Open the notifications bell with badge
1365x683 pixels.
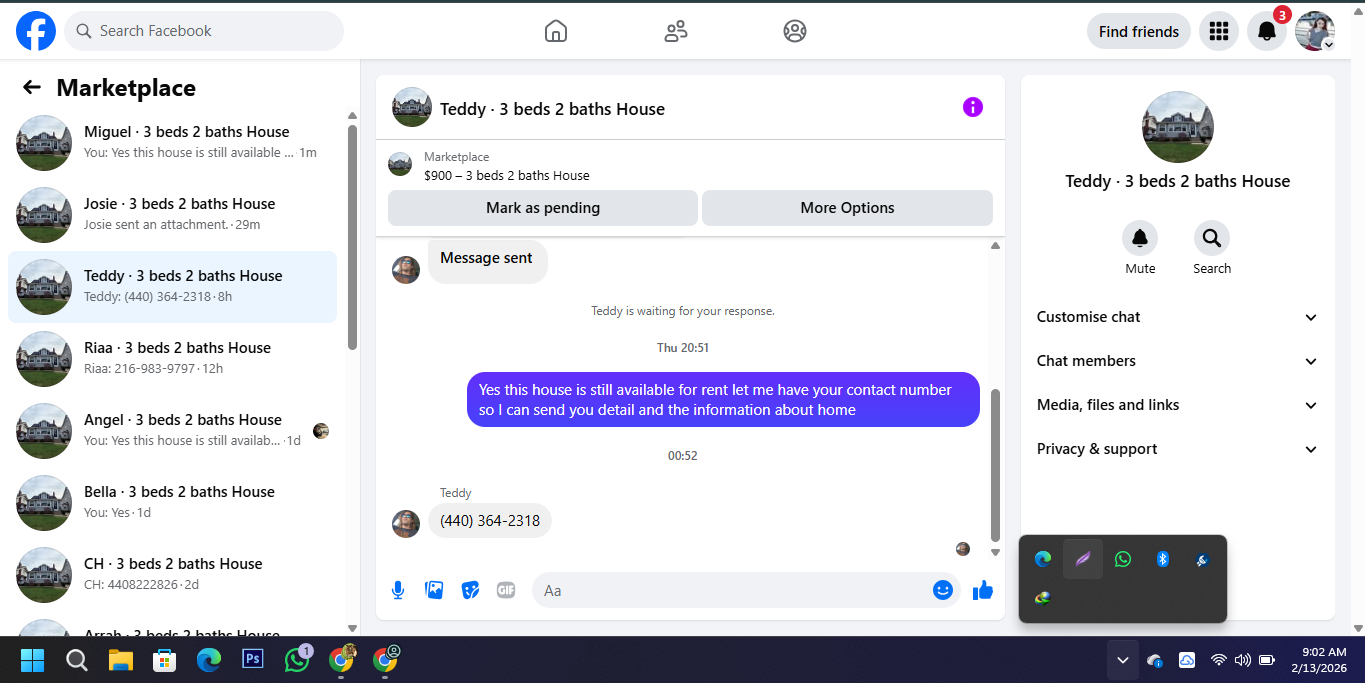pyautogui.click(x=1267, y=31)
